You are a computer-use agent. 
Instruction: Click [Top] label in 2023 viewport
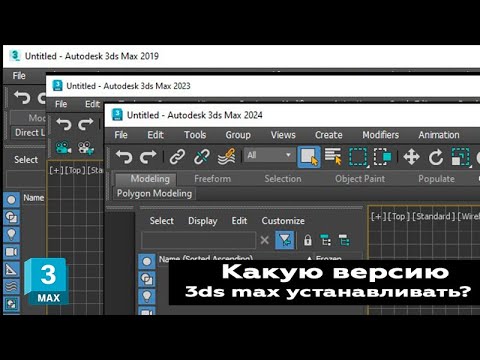click(x=75, y=170)
